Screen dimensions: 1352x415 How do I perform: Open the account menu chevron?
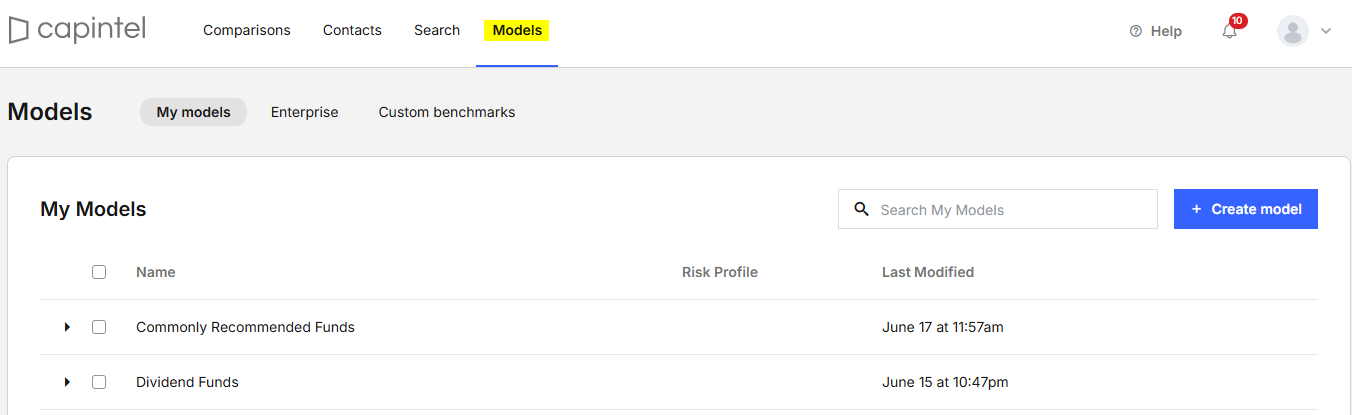1326,31
